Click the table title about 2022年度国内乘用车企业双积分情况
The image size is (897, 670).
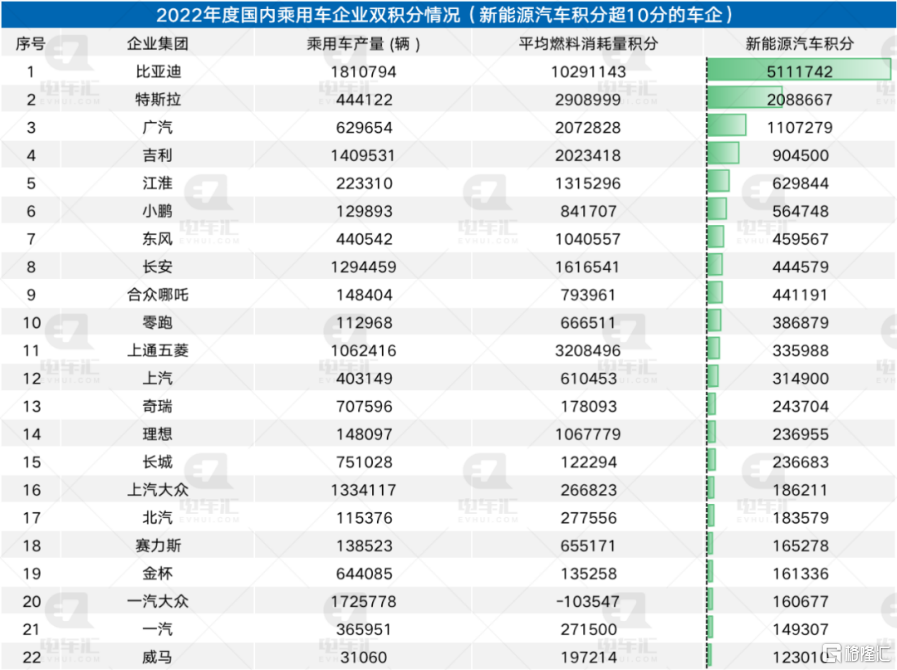coord(444,14)
